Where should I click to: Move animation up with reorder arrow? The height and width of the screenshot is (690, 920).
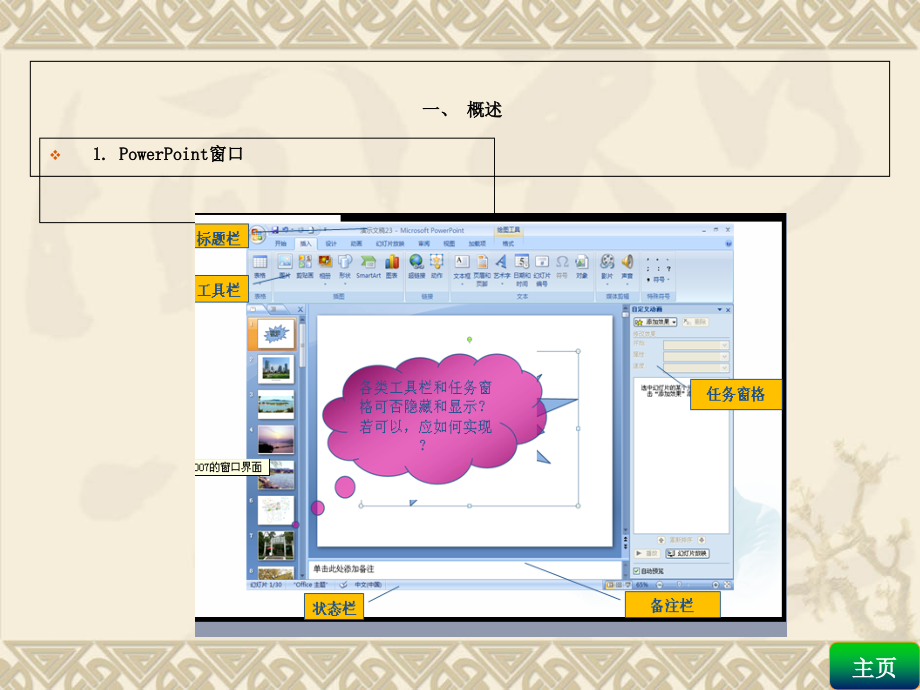[x=661, y=540]
